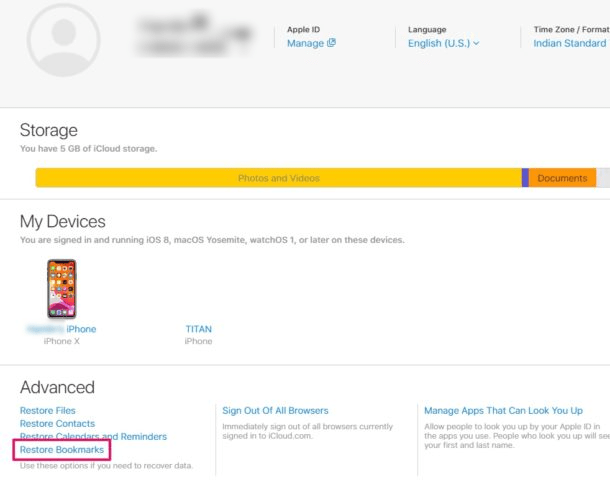The width and height of the screenshot is (610, 492).
Task: Open the Indian Standard time zone setting
Action: tap(569, 43)
